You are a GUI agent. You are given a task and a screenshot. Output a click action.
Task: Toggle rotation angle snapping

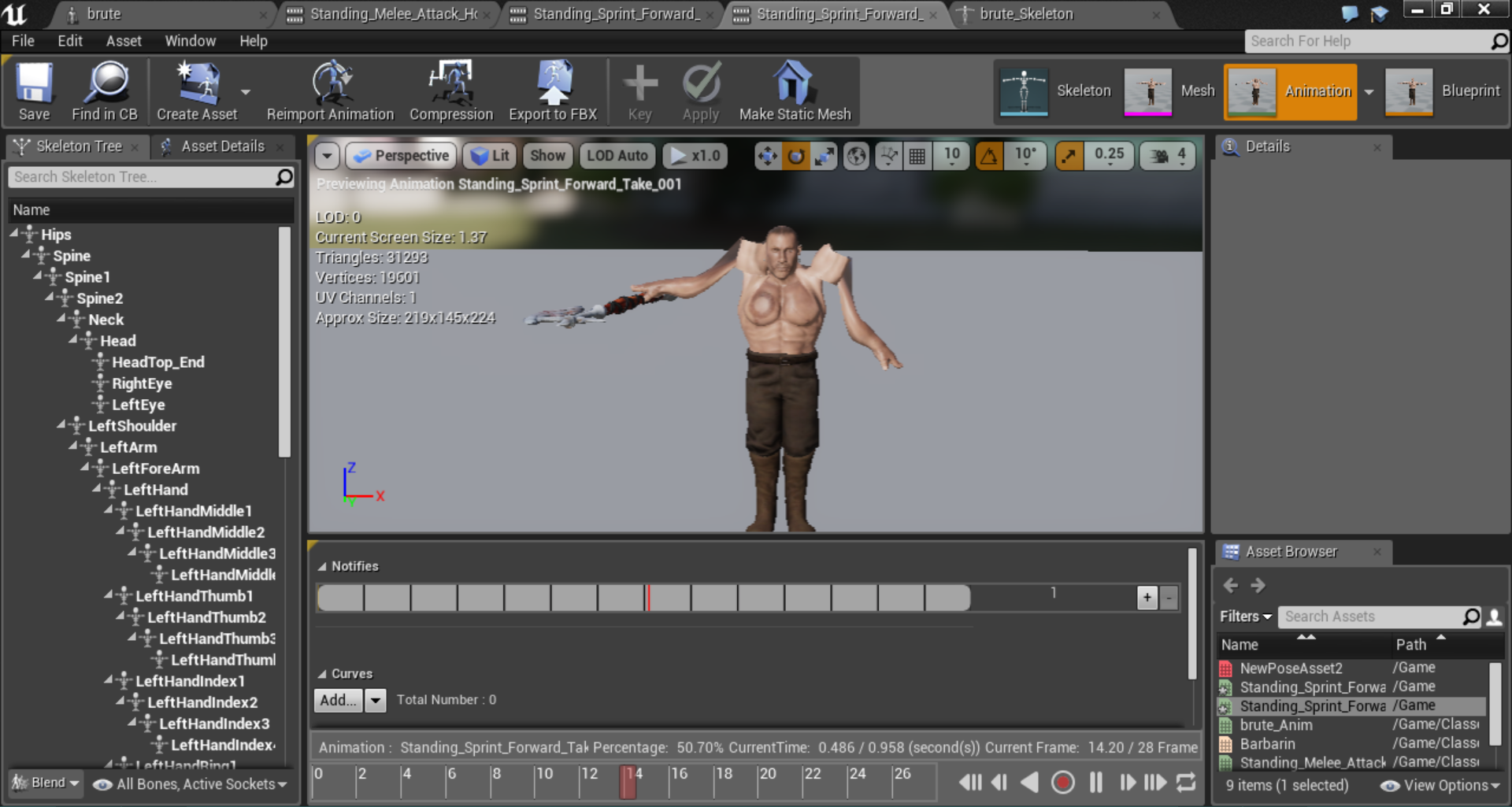(989, 156)
